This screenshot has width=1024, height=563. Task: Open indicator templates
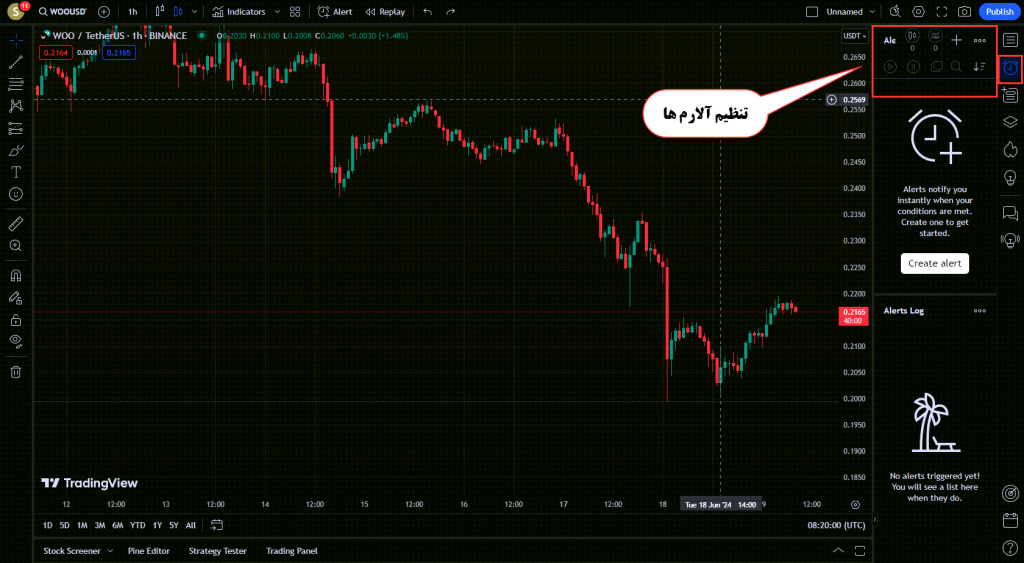(x=295, y=12)
